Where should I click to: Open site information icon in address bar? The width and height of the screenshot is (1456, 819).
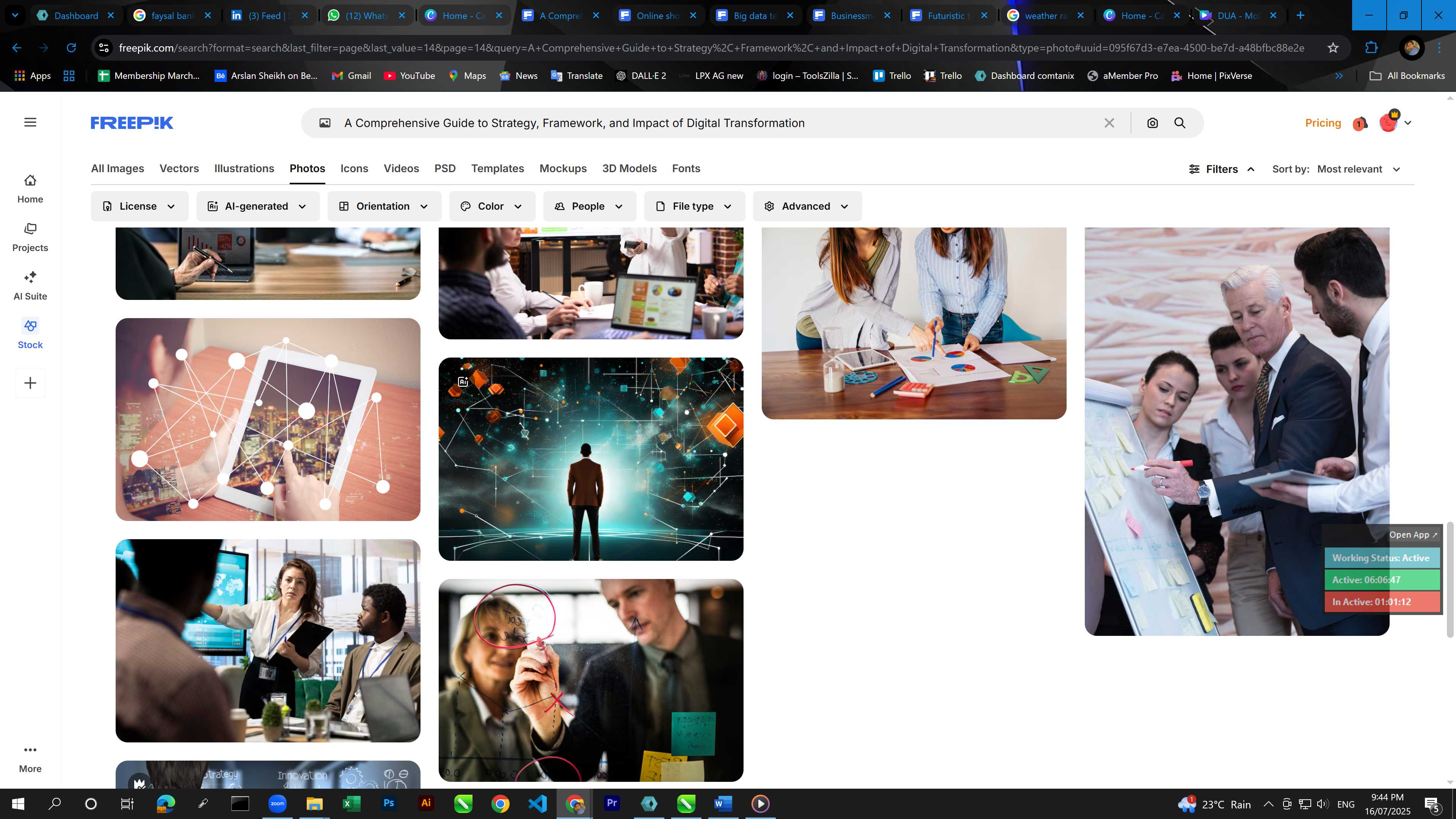point(104,47)
